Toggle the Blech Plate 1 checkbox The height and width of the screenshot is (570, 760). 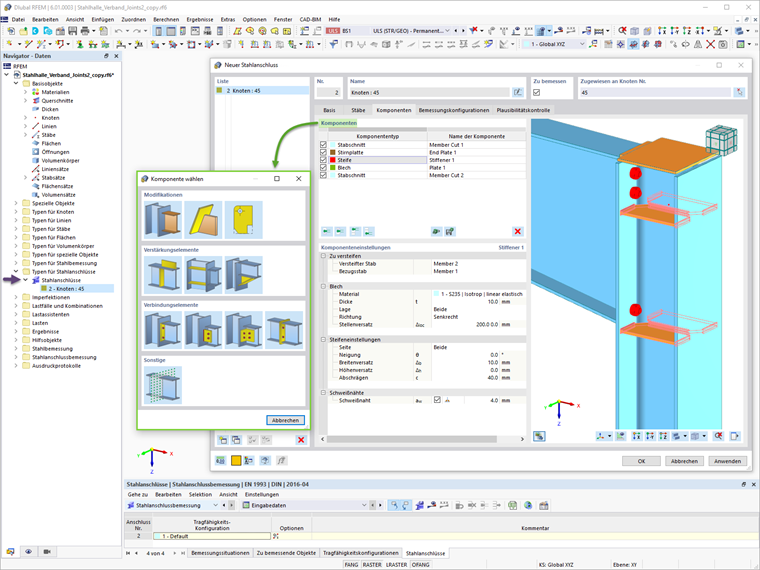coord(323,168)
